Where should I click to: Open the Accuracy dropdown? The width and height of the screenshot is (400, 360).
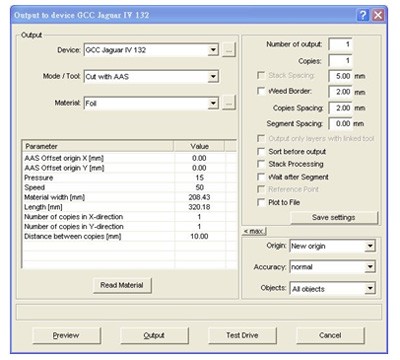click(370, 267)
